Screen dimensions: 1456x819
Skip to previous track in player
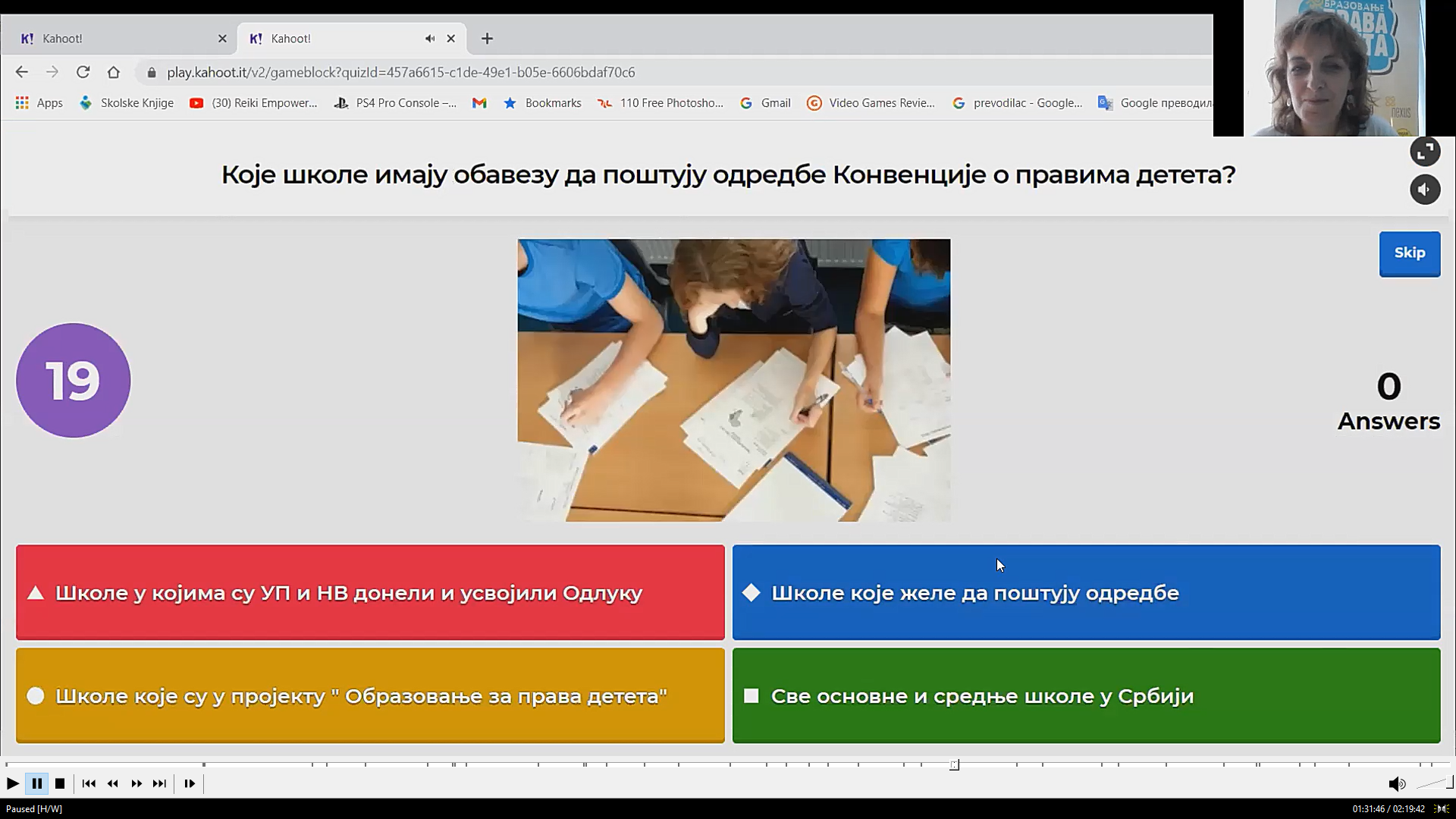(x=89, y=783)
